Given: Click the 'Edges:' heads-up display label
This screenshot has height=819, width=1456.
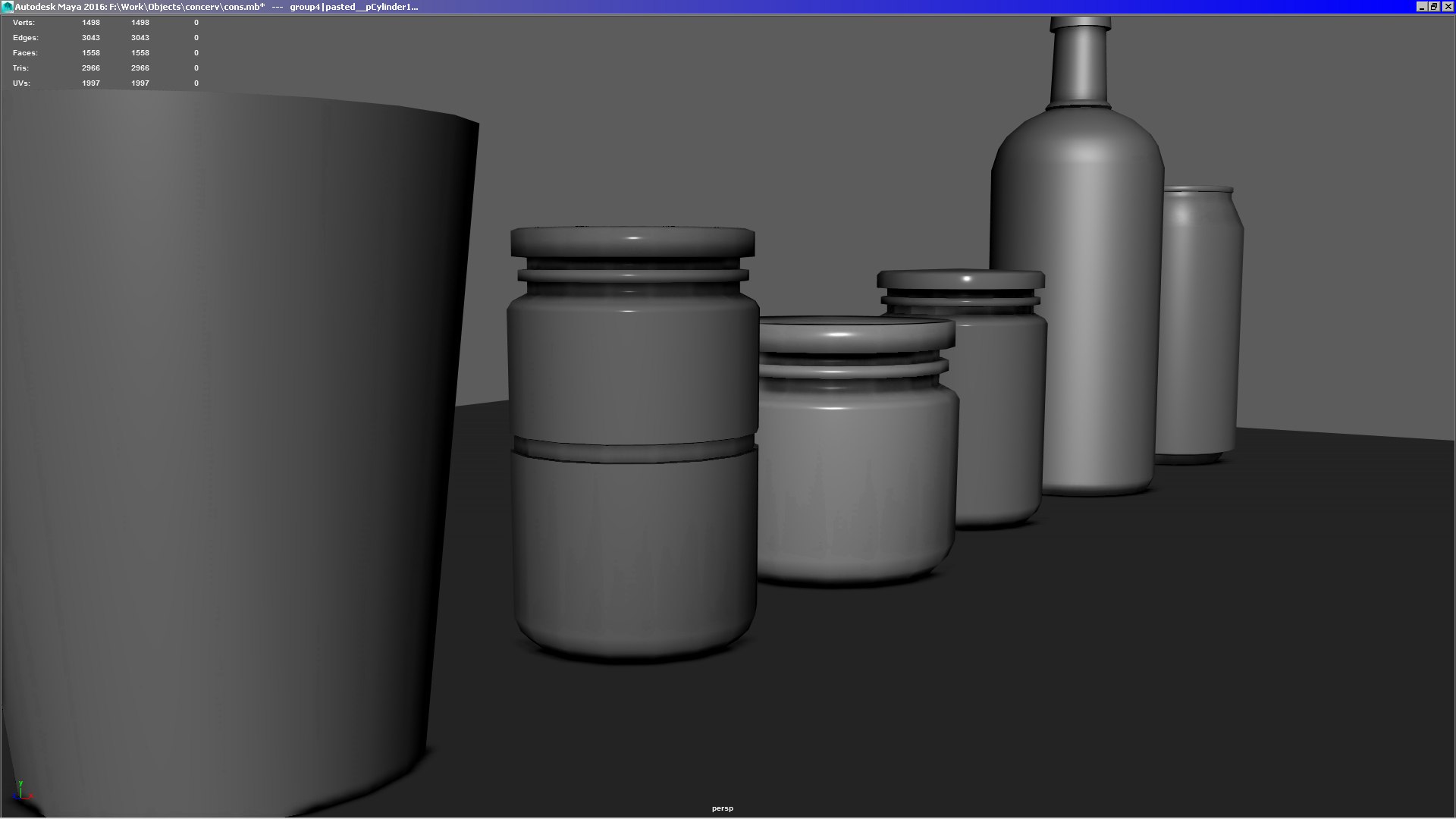Looking at the screenshot, I should pos(25,38).
